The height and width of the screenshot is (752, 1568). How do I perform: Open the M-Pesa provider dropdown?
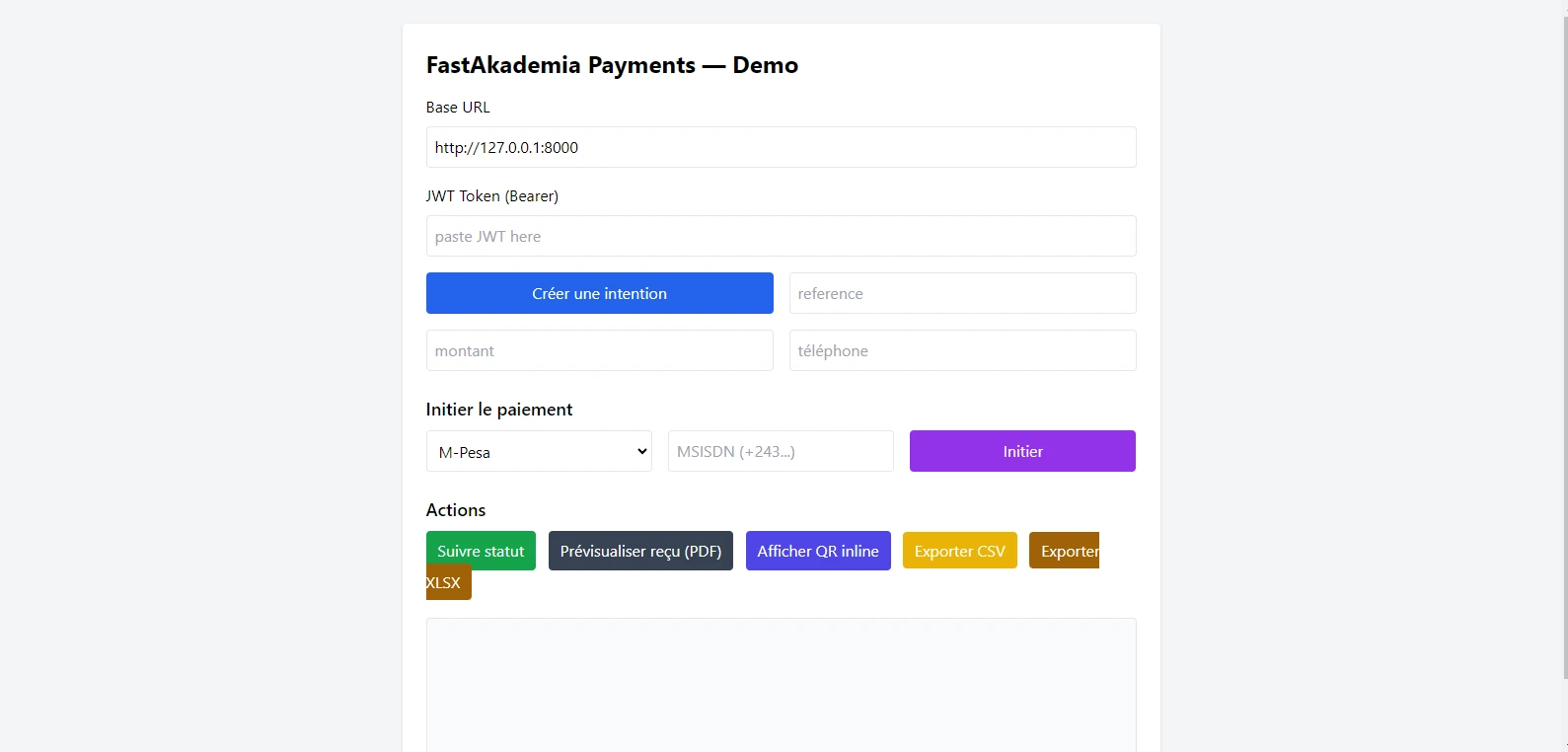click(539, 451)
